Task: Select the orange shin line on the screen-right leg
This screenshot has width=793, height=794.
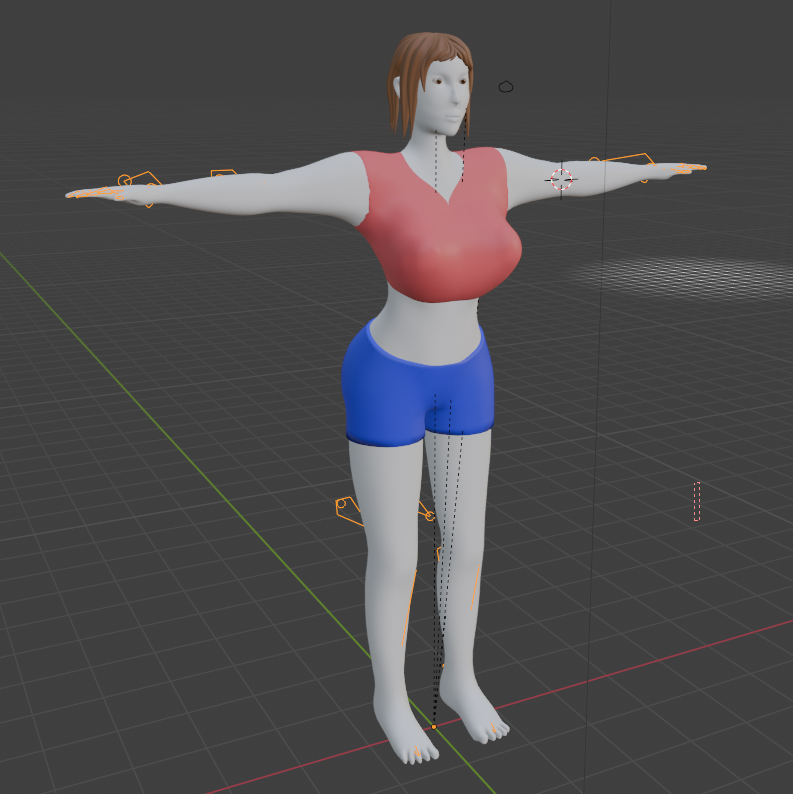Action: point(475,587)
